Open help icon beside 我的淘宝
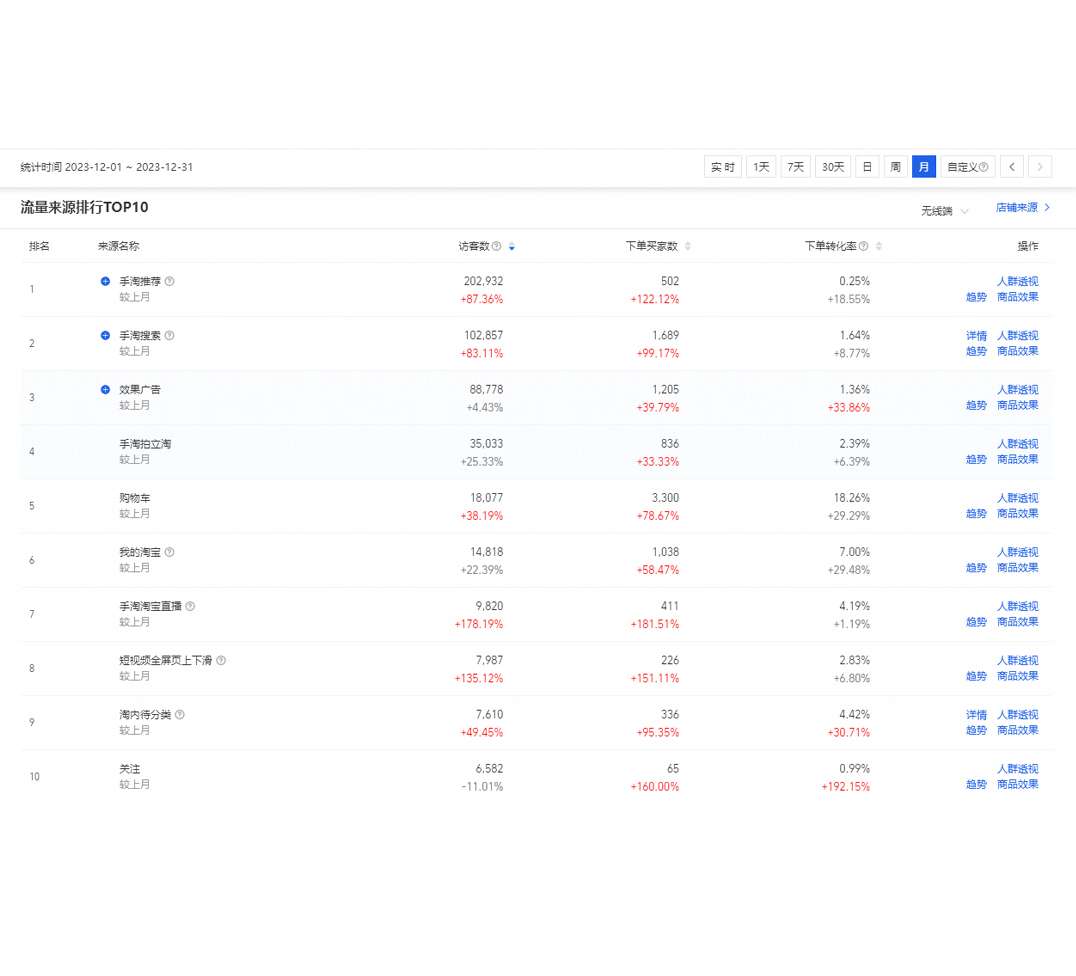The image size is (1076, 976). click(x=169, y=553)
